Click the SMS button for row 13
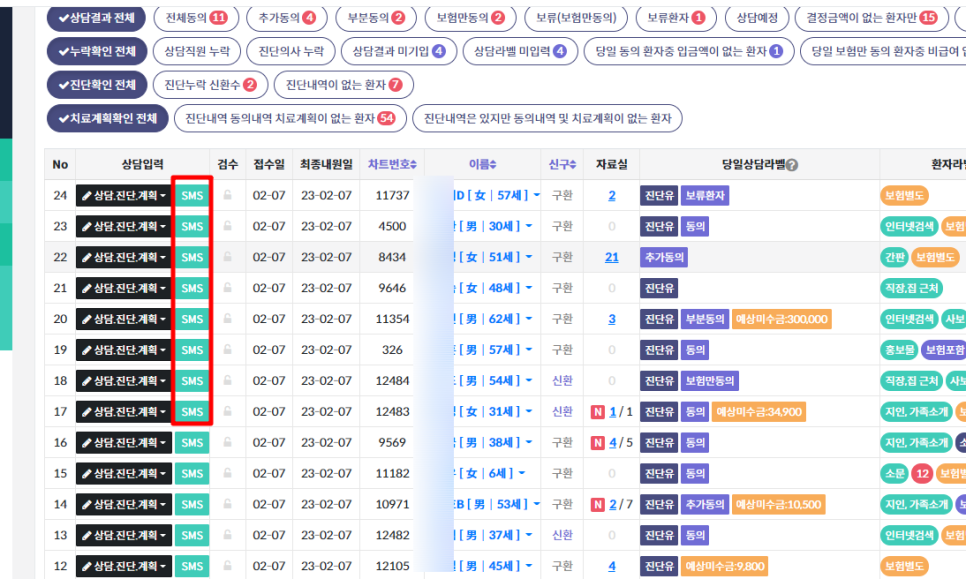This screenshot has height=579, width=966. [192, 536]
